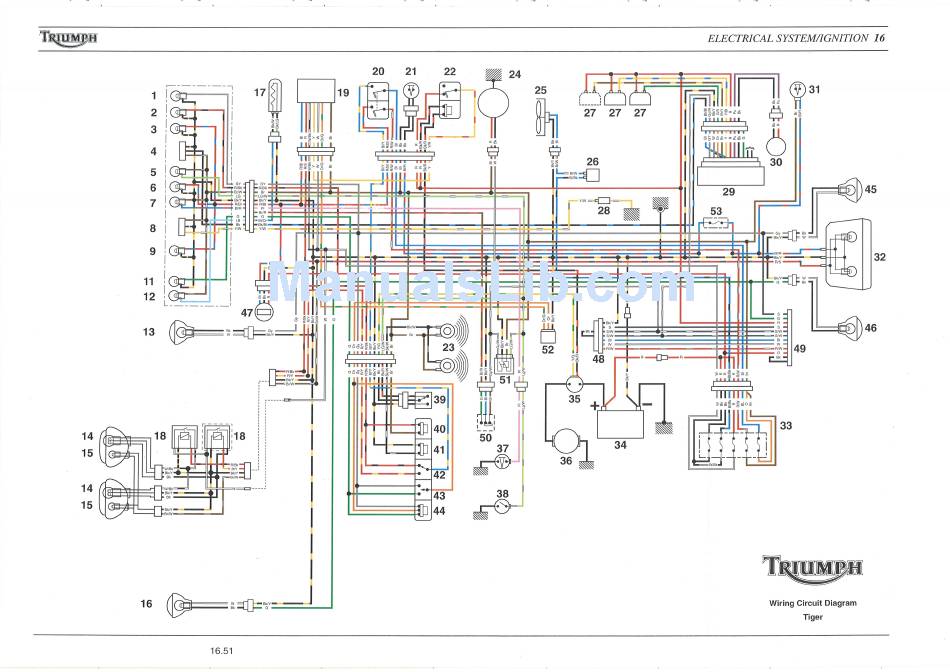Select the instrument bulb label "5"
This screenshot has height=672, width=950.
click(154, 172)
